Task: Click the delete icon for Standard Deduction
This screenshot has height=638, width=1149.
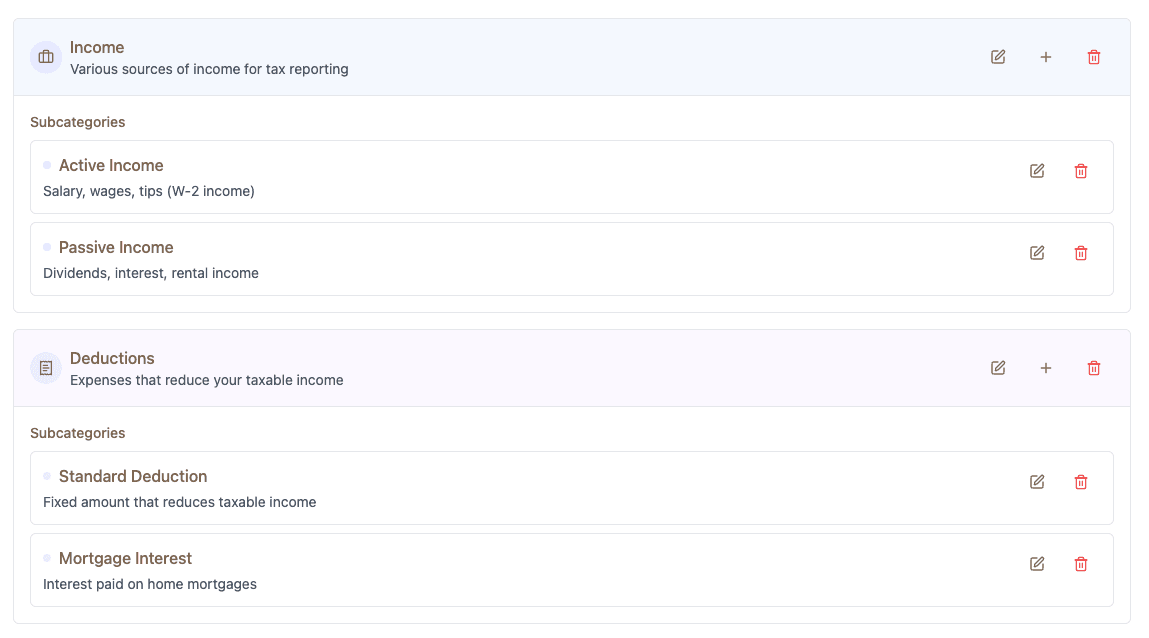Action: (x=1081, y=481)
